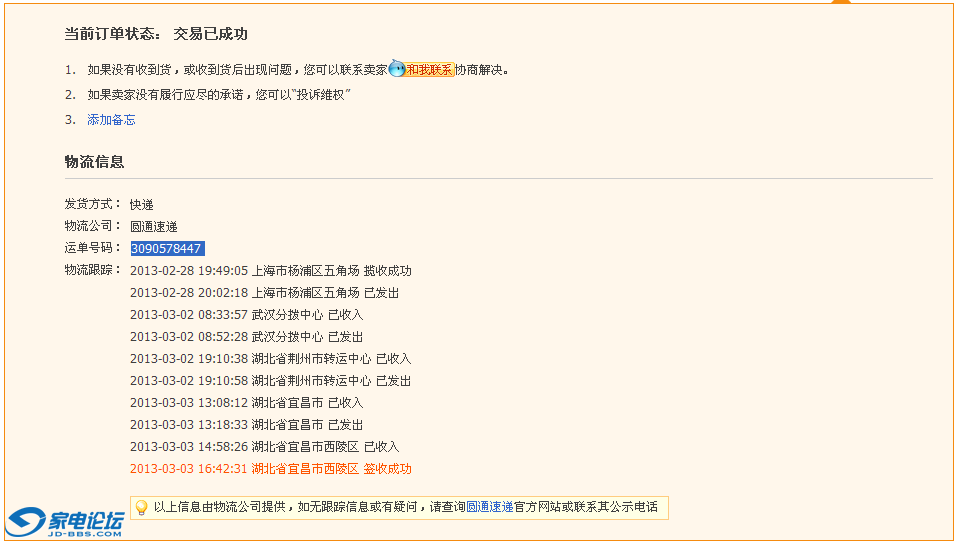This screenshot has width=959, height=543.
Task: Open the 添加备忘 add memo link
Action: coord(111,120)
